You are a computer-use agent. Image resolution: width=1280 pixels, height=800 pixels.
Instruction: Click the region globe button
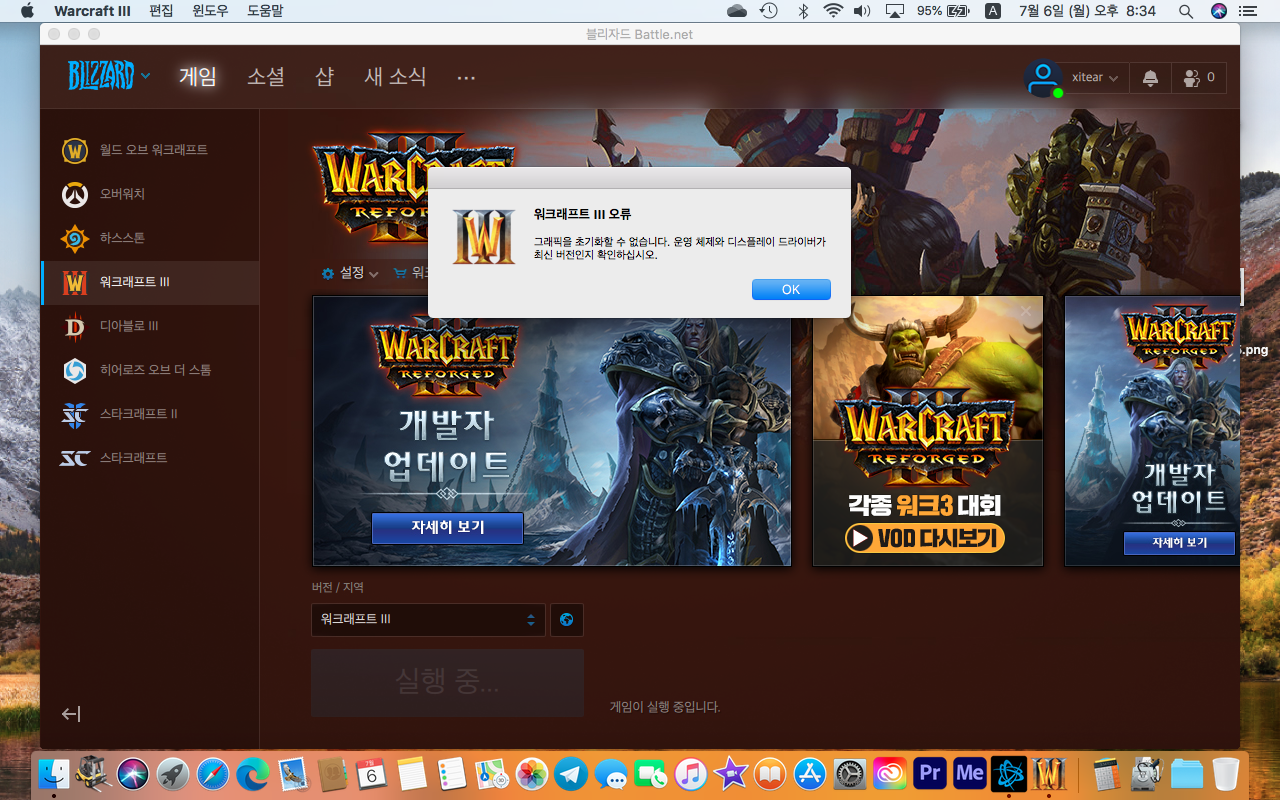click(x=567, y=619)
